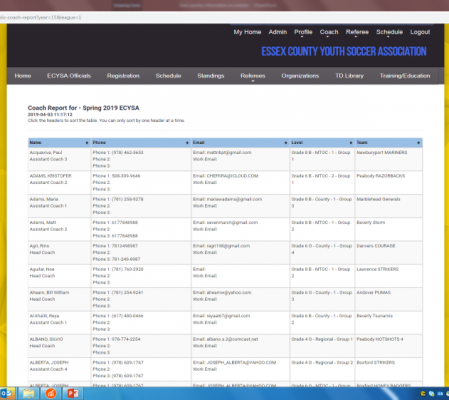Sort the table by the Team column arrow
449x400 pixels.
[418, 143]
